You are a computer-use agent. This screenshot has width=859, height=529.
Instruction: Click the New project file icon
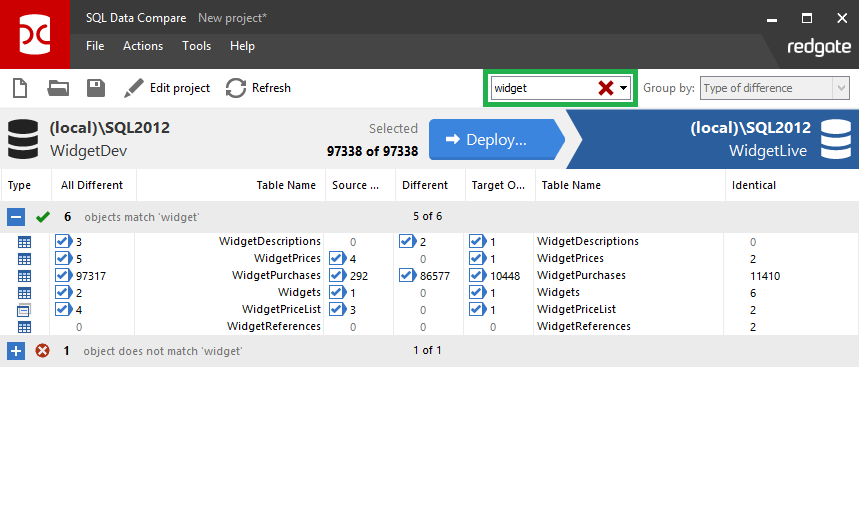(19, 88)
